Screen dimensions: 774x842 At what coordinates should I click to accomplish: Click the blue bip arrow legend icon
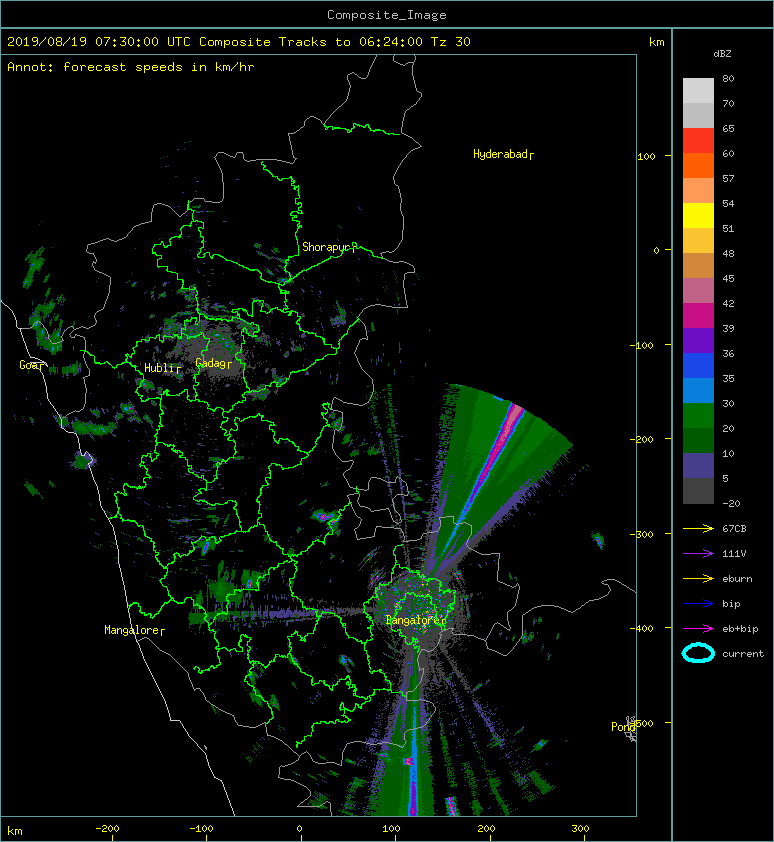pos(698,604)
